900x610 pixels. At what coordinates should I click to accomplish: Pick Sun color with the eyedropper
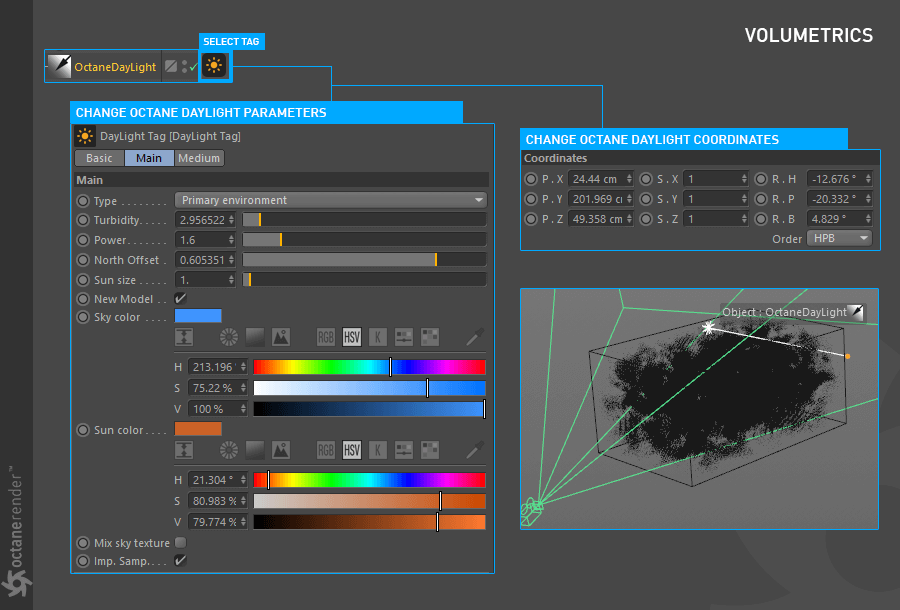tap(475, 450)
